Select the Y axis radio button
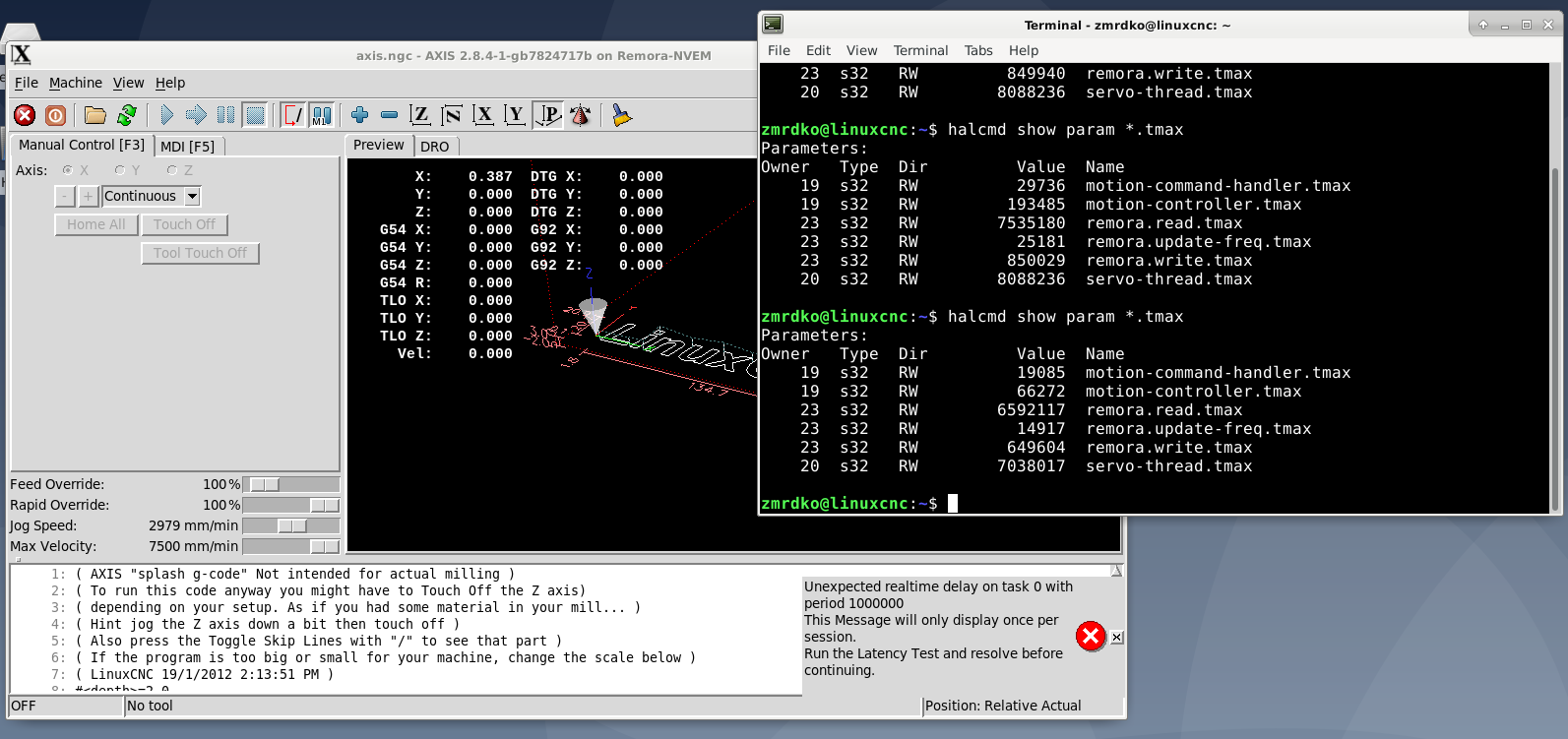The height and width of the screenshot is (739, 1568). pyautogui.click(x=120, y=170)
